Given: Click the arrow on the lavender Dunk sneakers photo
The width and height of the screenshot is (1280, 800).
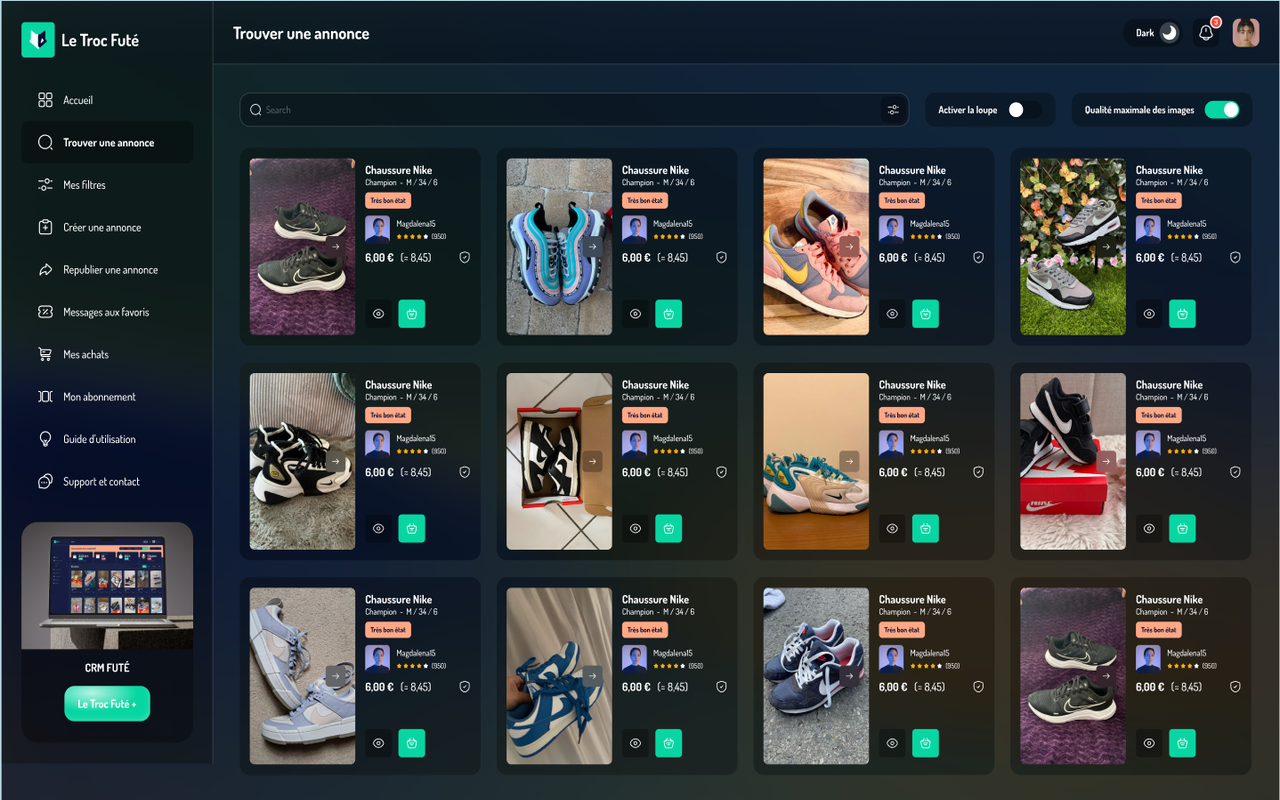Looking at the screenshot, I should tap(336, 676).
